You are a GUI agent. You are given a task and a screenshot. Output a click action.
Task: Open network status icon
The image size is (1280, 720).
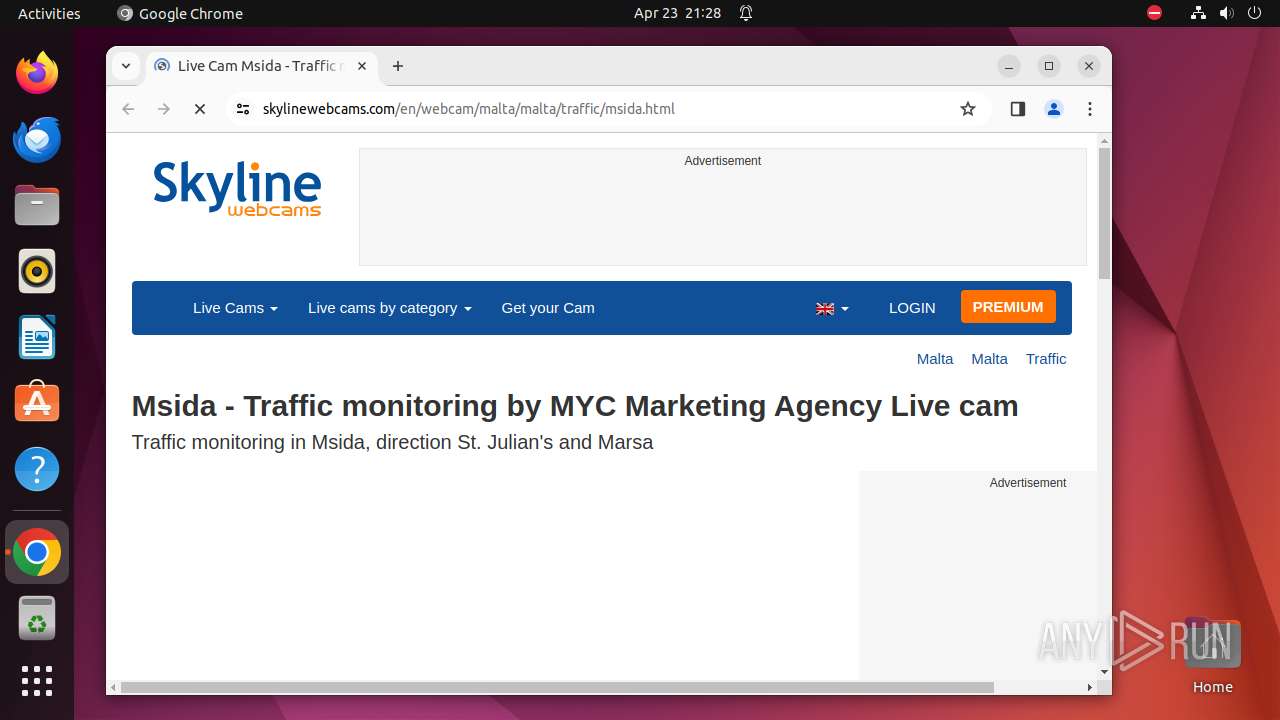coord(1198,13)
